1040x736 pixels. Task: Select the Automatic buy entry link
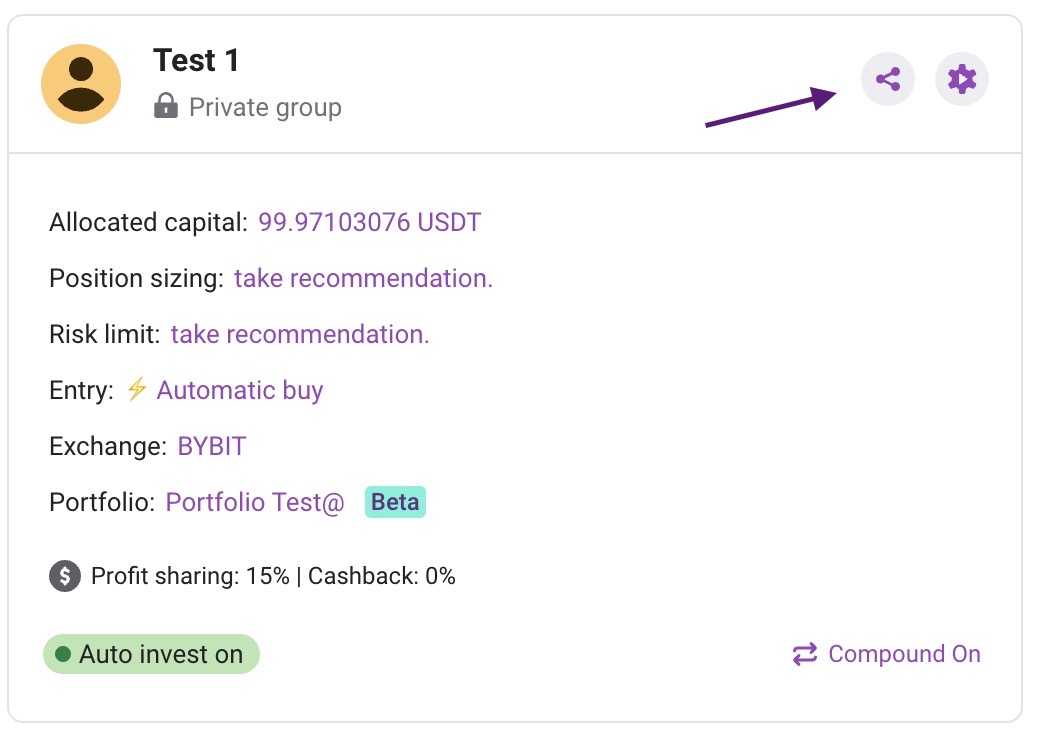click(x=240, y=390)
